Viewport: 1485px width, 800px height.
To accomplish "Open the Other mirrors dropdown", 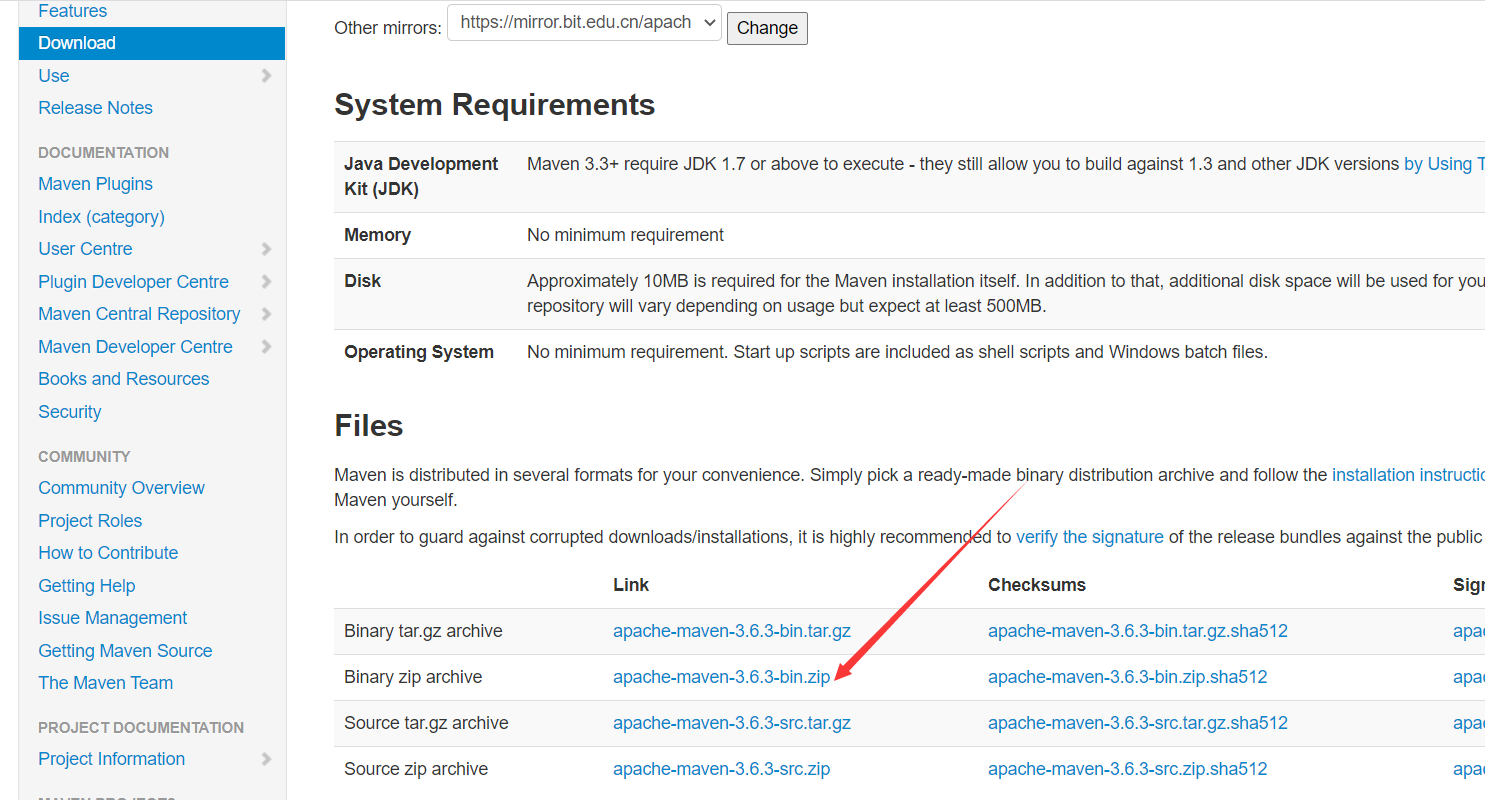I will pos(584,23).
